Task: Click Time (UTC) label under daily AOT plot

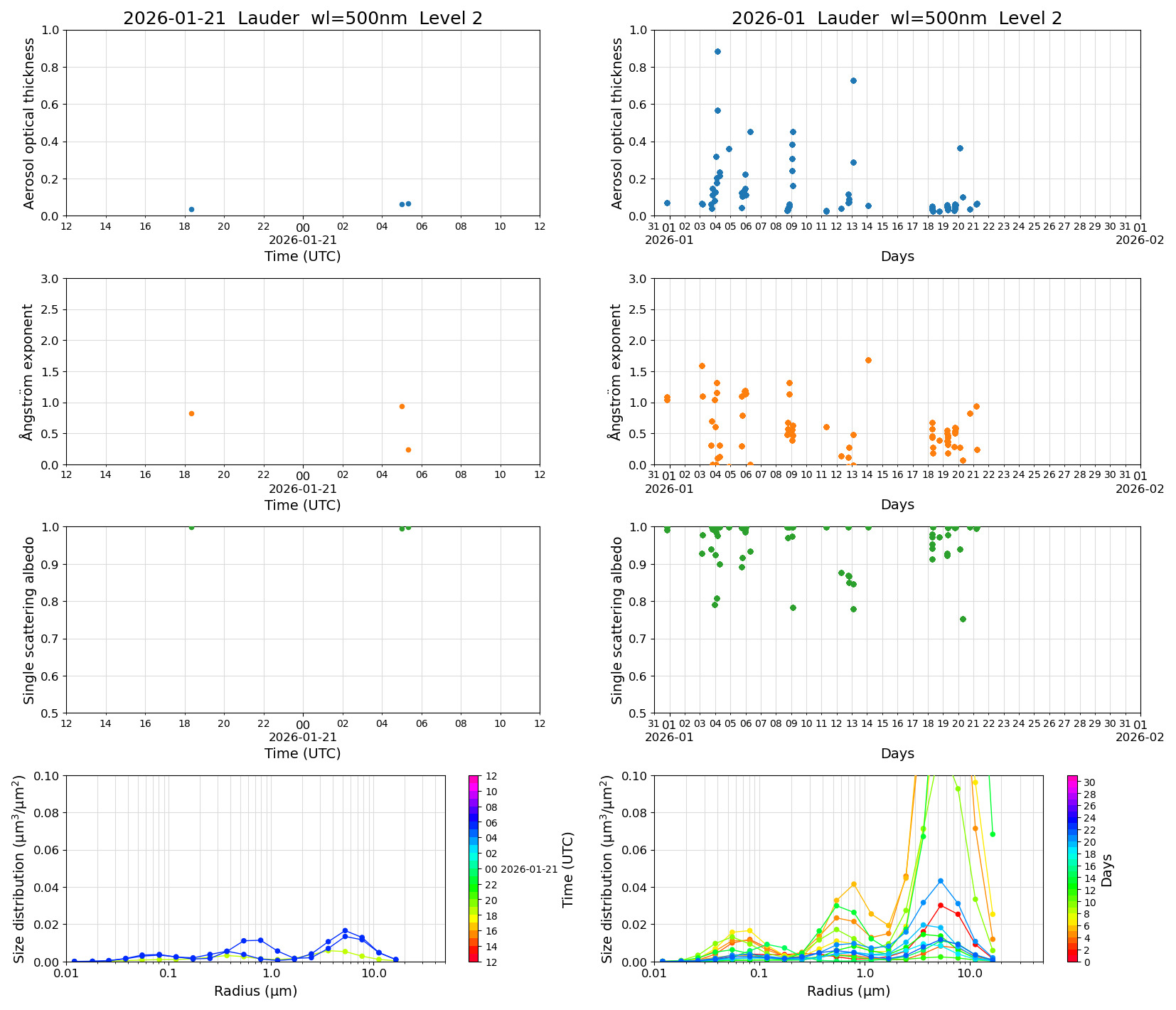Action: click(x=302, y=257)
